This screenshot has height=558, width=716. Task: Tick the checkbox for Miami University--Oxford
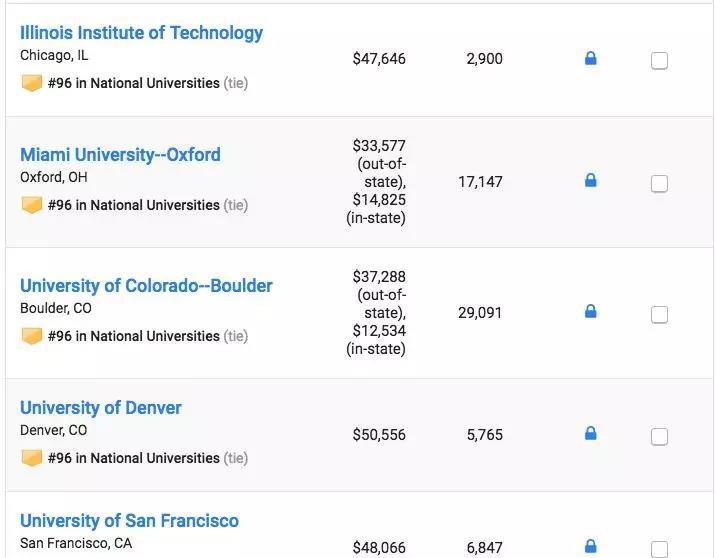(x=659, y=183)
